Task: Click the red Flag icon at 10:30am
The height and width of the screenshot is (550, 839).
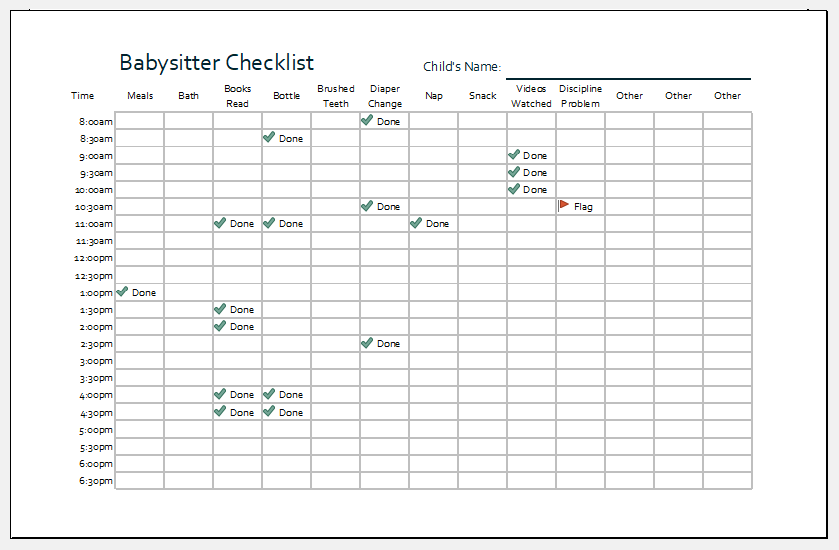Action: [563, 205]
